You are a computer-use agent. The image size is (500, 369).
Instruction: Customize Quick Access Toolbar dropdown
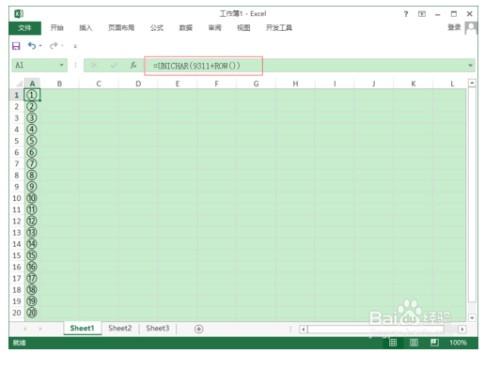pyautogui.click(x=75, y=46)
